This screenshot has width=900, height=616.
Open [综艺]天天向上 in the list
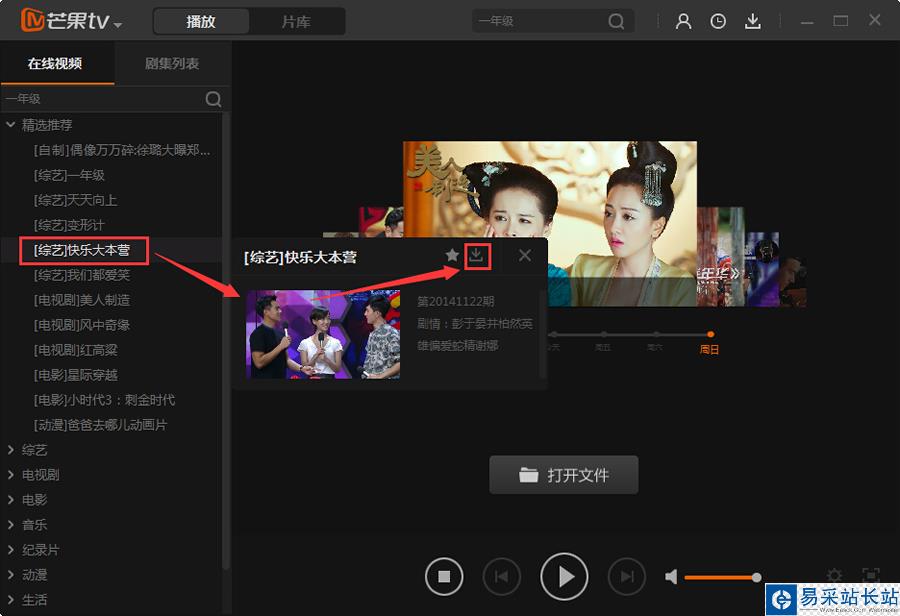tap(75, 200)
